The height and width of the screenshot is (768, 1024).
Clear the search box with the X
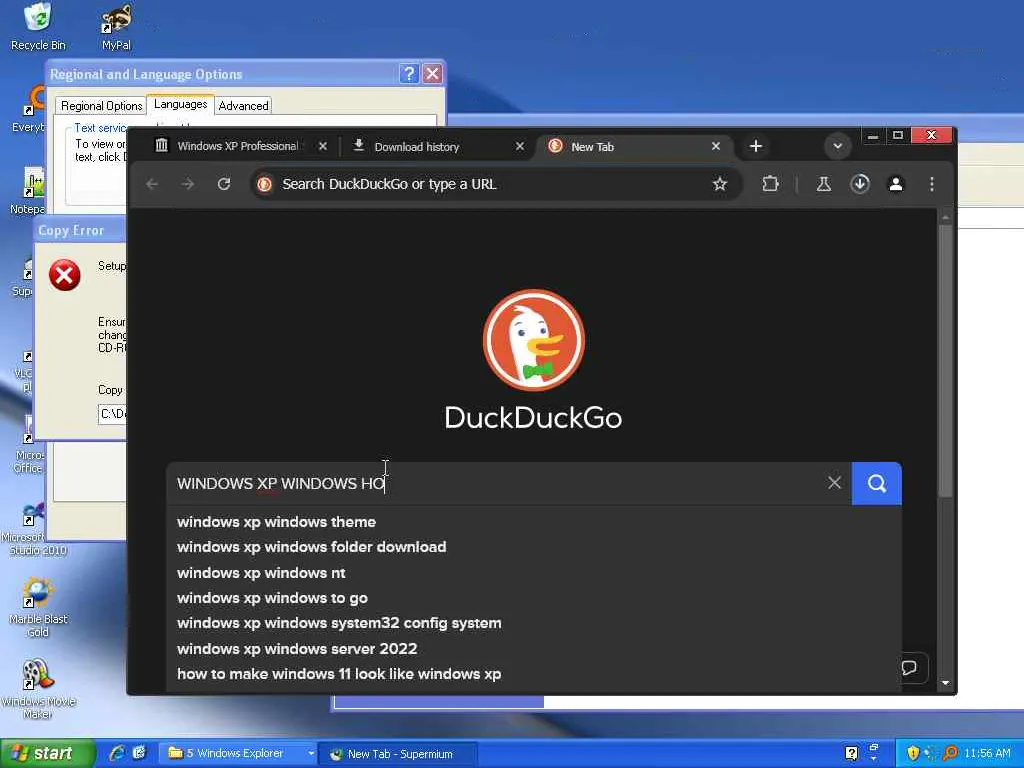pyautogui.click(x=835, y=483)
